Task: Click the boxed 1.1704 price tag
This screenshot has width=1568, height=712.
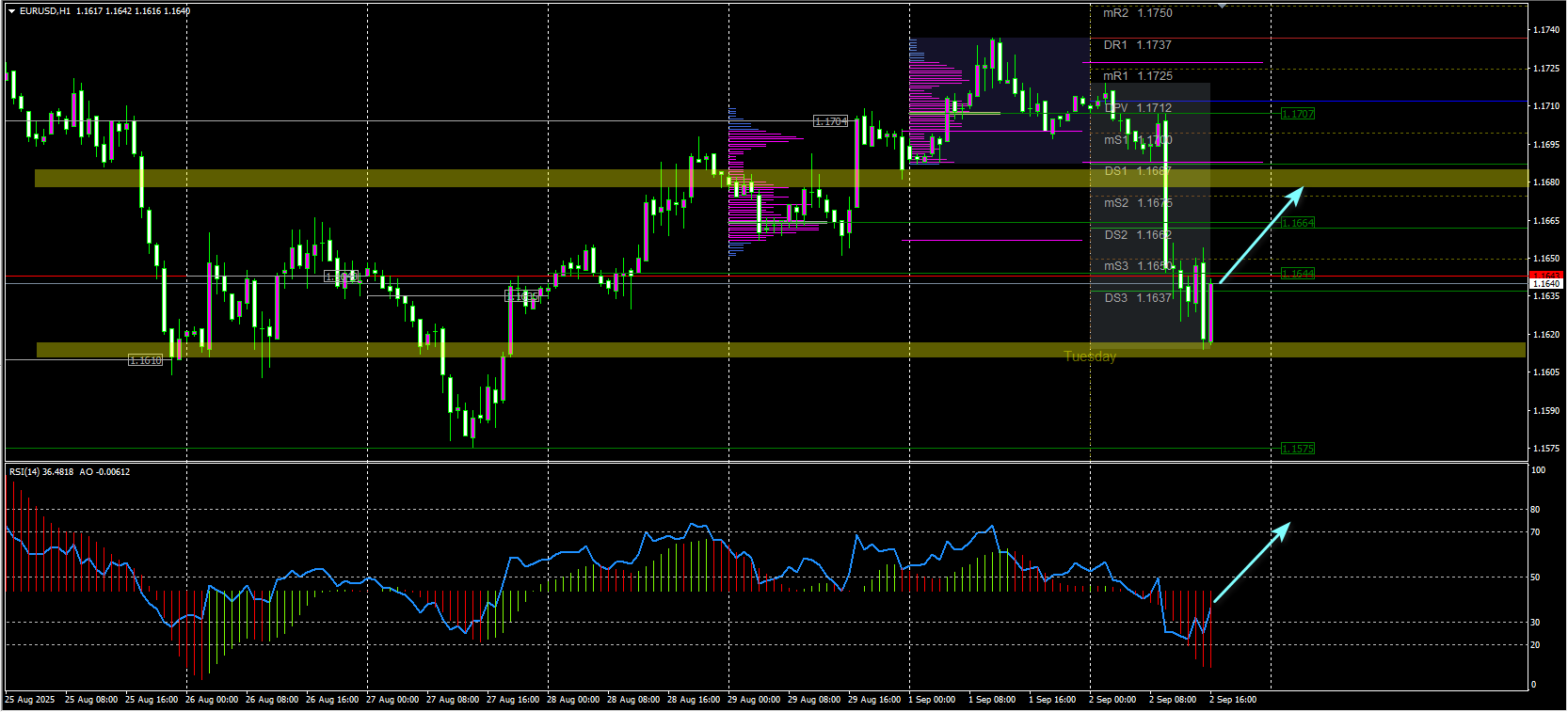Action: [x=831, y=121]
